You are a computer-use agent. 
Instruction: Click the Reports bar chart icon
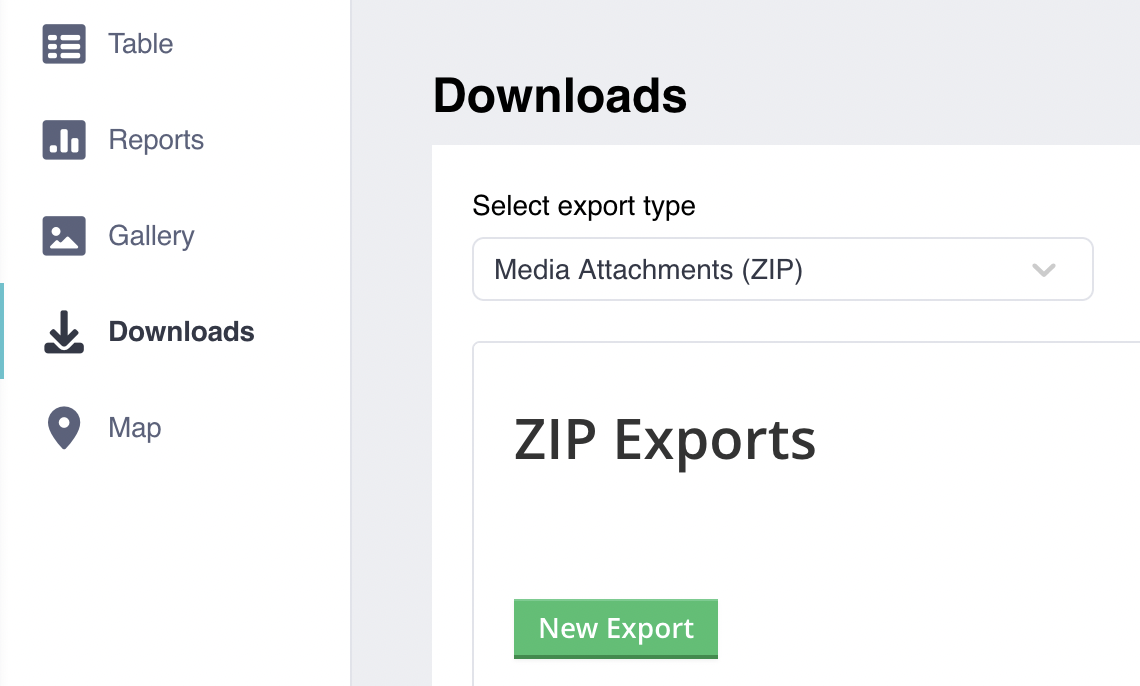pyautogui.click(x=64, y=140)
